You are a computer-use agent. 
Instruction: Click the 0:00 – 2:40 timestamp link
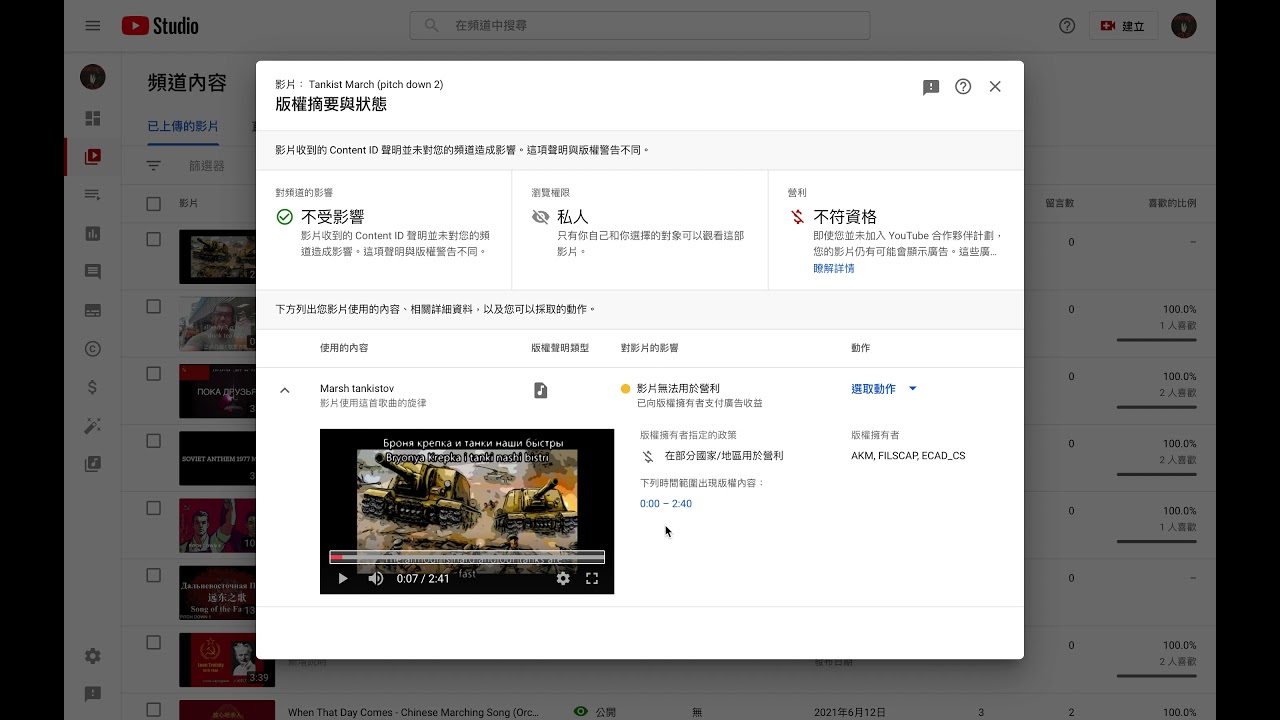pyautogui.click(x=666, y=504)
